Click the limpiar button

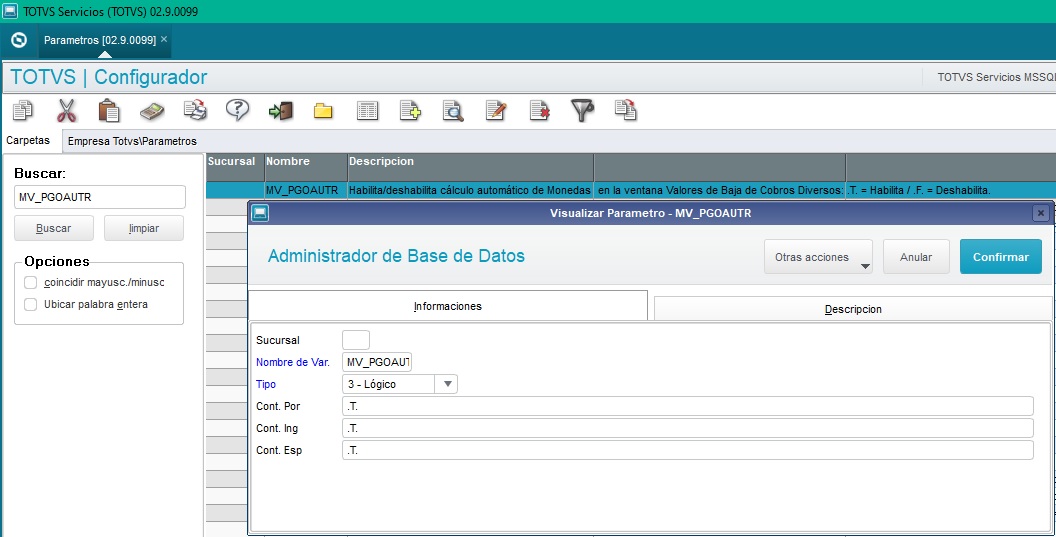point(143,228)
